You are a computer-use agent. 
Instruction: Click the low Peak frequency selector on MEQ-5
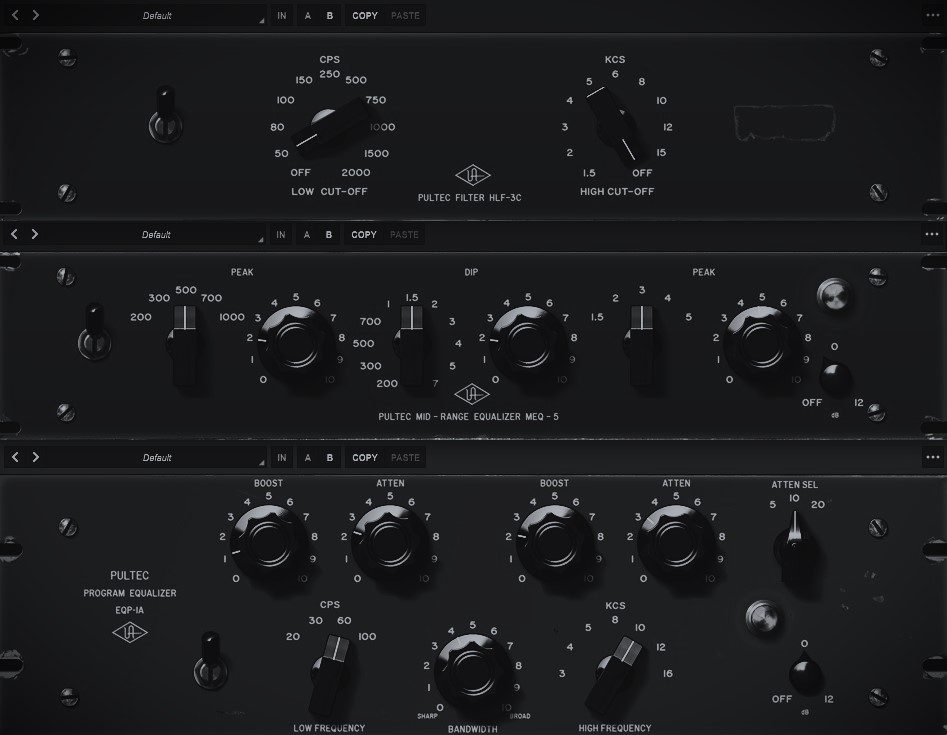pyautogui.click(x=185, y=347)
